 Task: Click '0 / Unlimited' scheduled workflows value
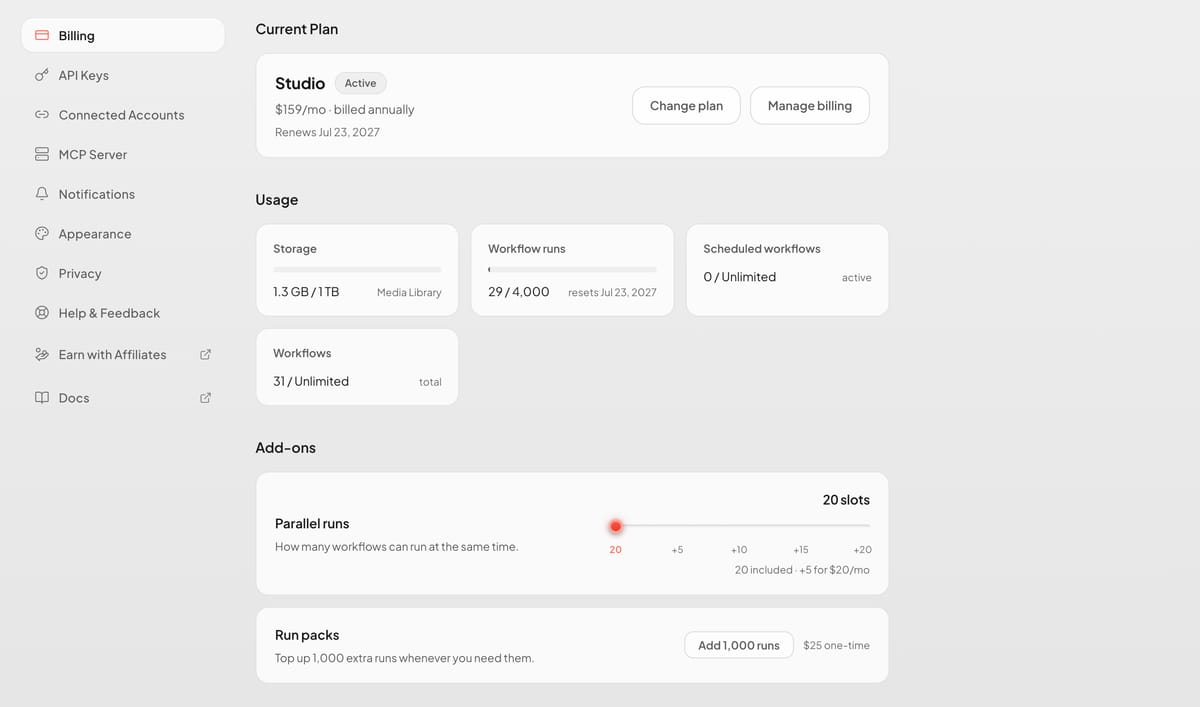click(740, 277)
